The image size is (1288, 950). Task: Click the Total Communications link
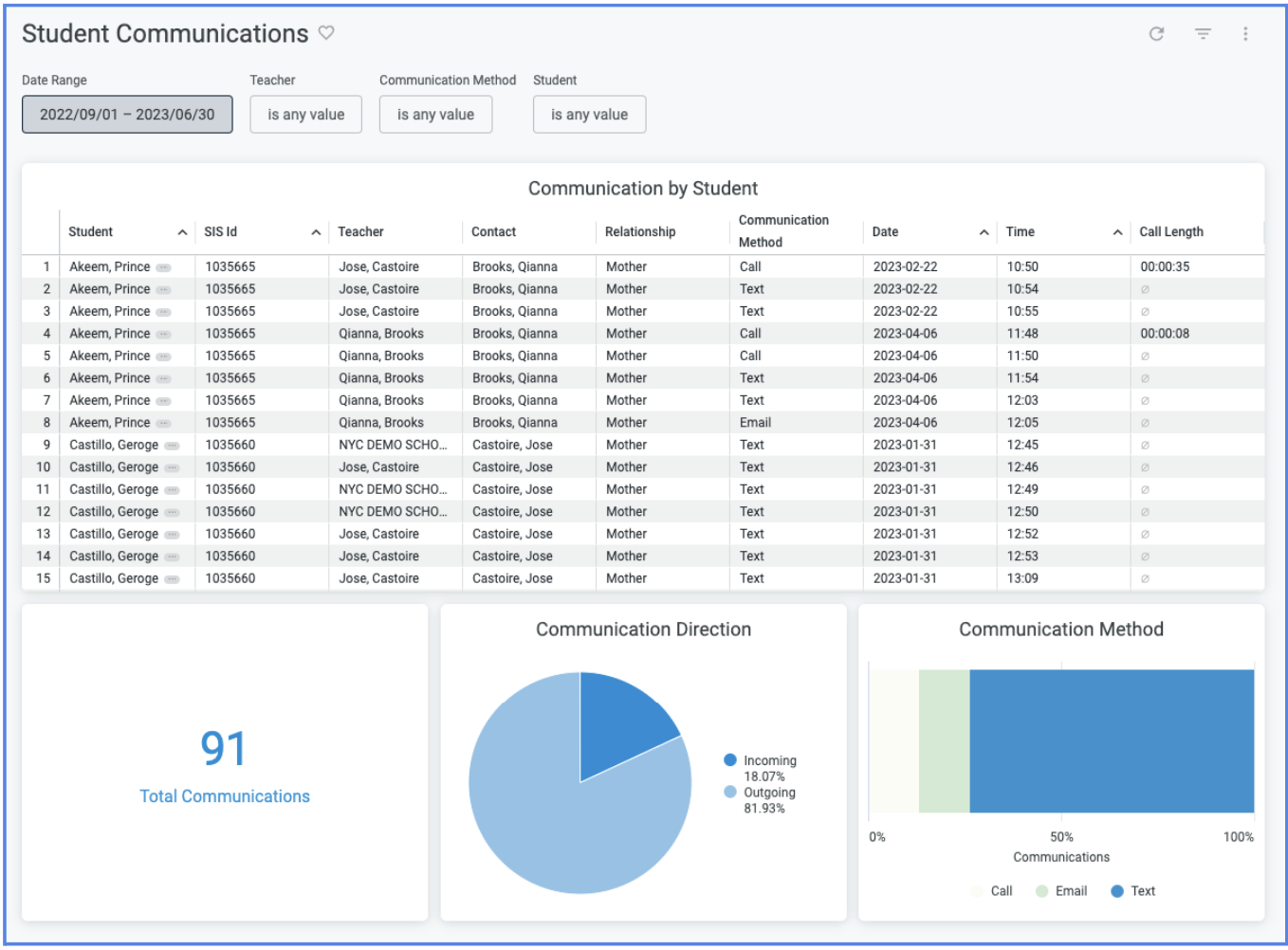225,796
